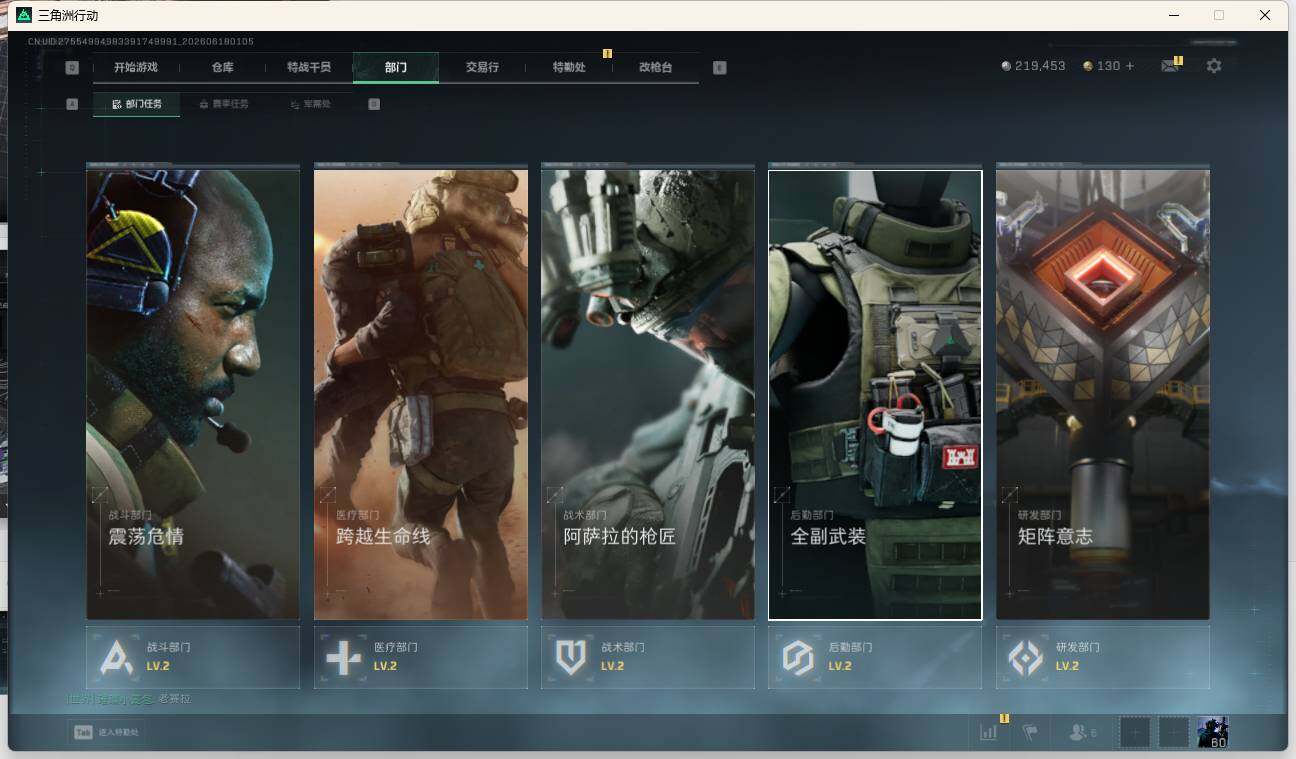The height and width of the screenshot is (759, 1296).
Task: Open the settings gear icon
Action: (x=1214, y=66)
